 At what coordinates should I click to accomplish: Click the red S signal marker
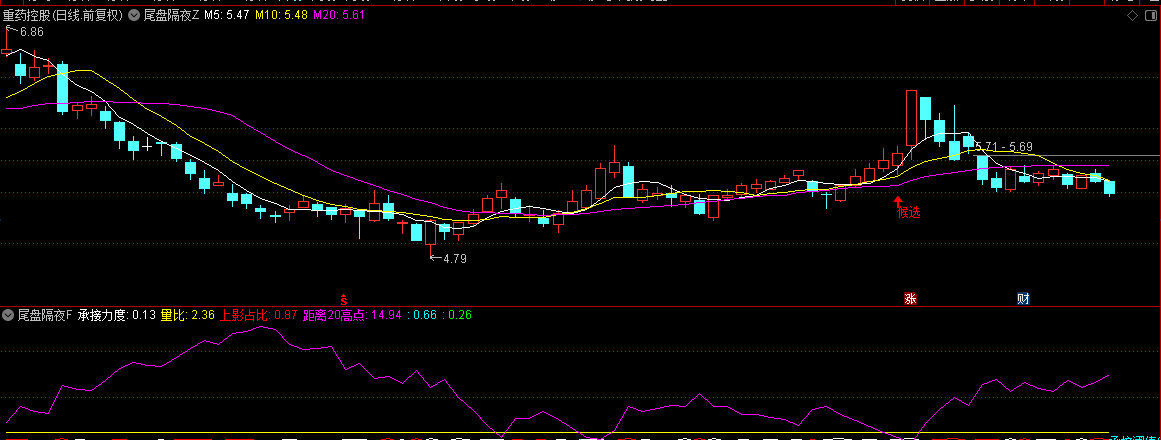pyautogui.click(x=344, y=299)
